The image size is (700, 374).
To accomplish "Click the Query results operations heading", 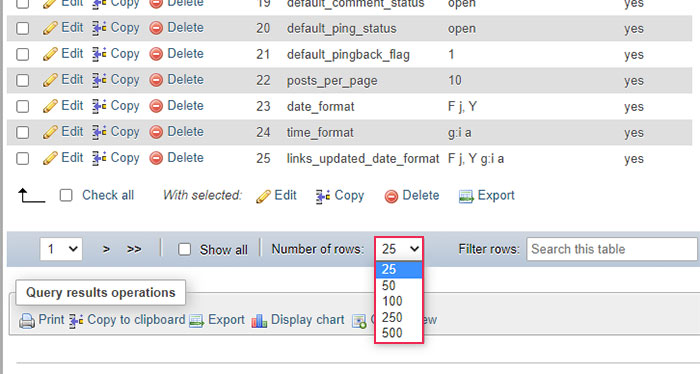I will tap(100, 292).
